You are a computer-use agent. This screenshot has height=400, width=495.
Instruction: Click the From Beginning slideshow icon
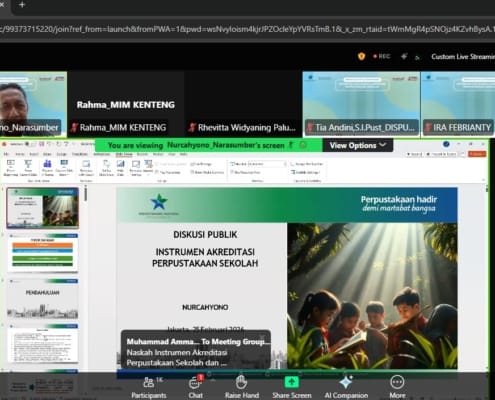(11, 168)
